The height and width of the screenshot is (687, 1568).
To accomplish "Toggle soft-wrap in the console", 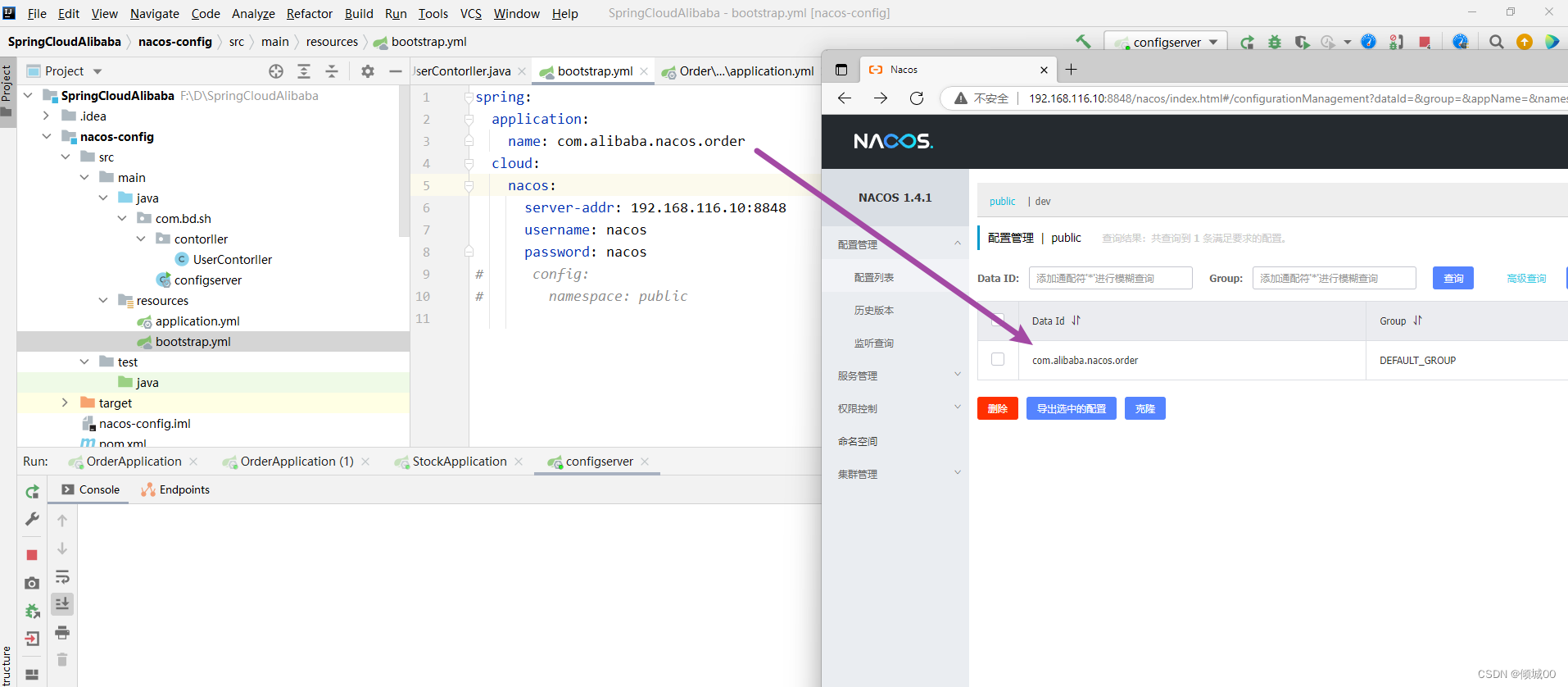I will (62, 576).
